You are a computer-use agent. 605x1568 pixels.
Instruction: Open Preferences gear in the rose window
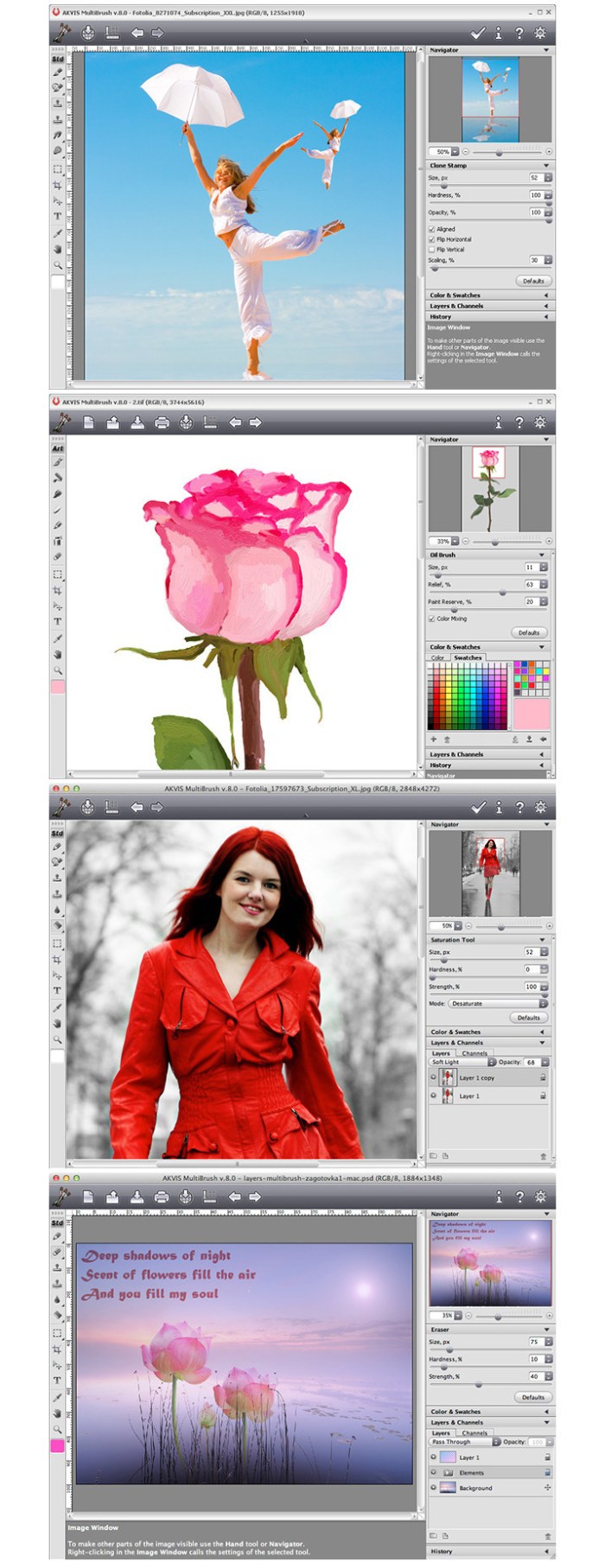pos(540,422)
